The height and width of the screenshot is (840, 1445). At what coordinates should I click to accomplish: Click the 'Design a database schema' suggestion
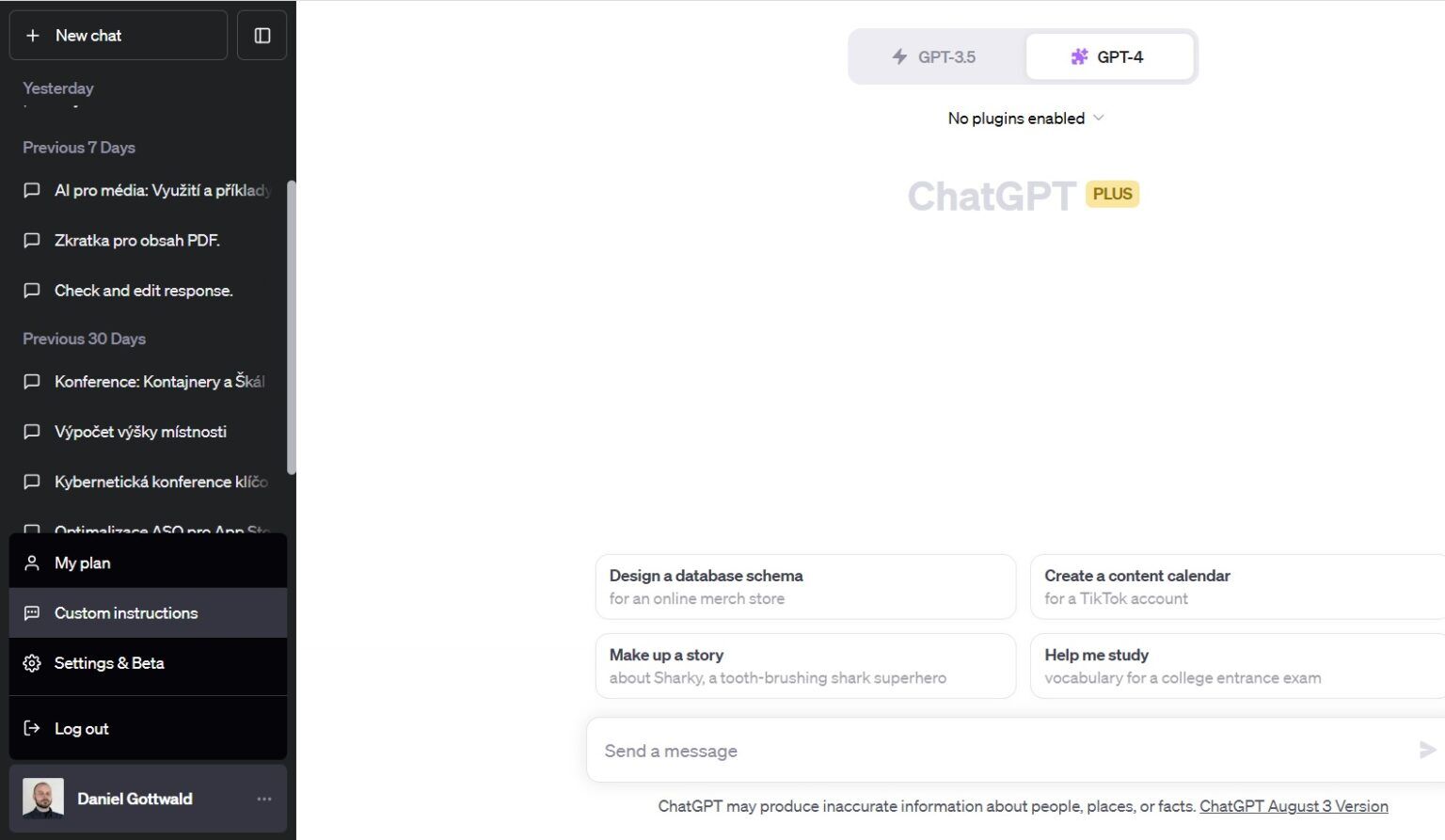[804, 586]
